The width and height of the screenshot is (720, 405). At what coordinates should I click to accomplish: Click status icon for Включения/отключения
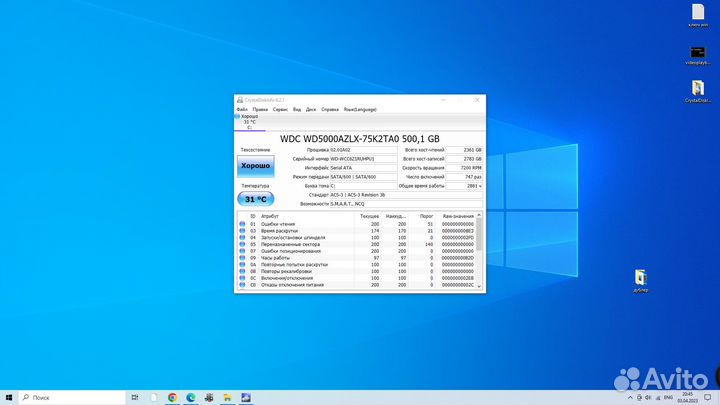242,278
